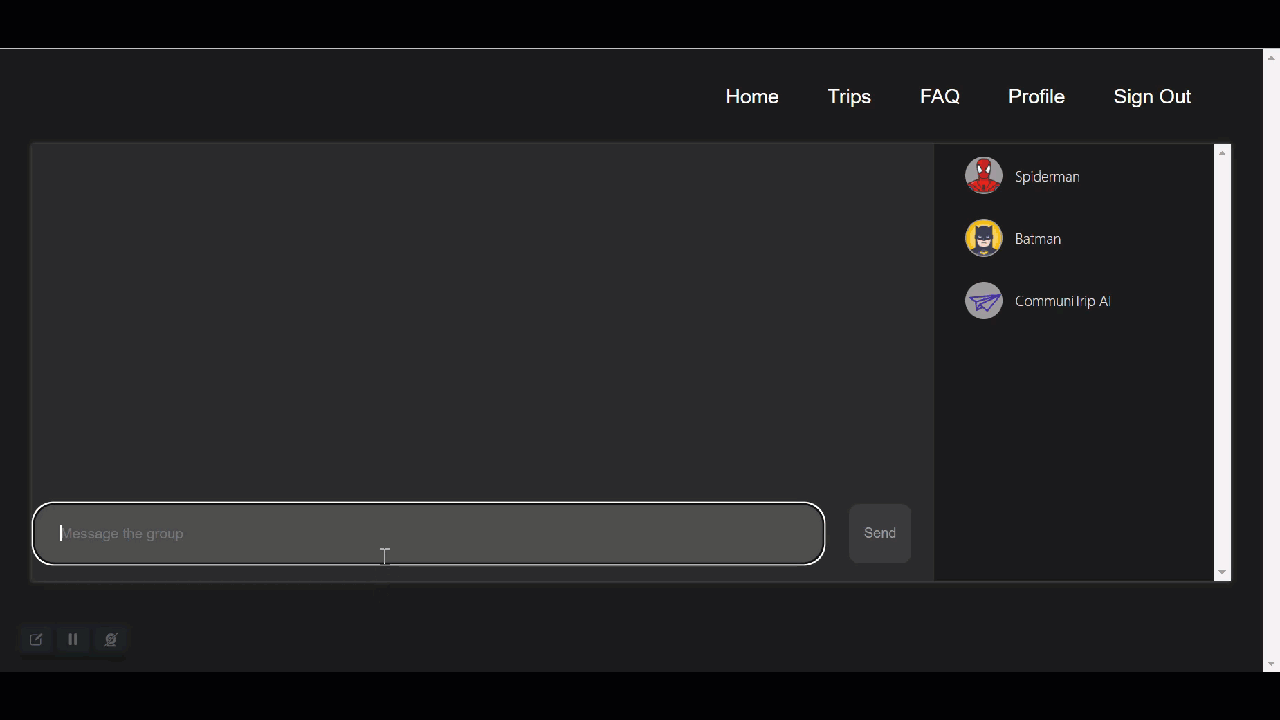Open the Profile page
Viewport: 1280px width, 720px height.
(1036, 96)
